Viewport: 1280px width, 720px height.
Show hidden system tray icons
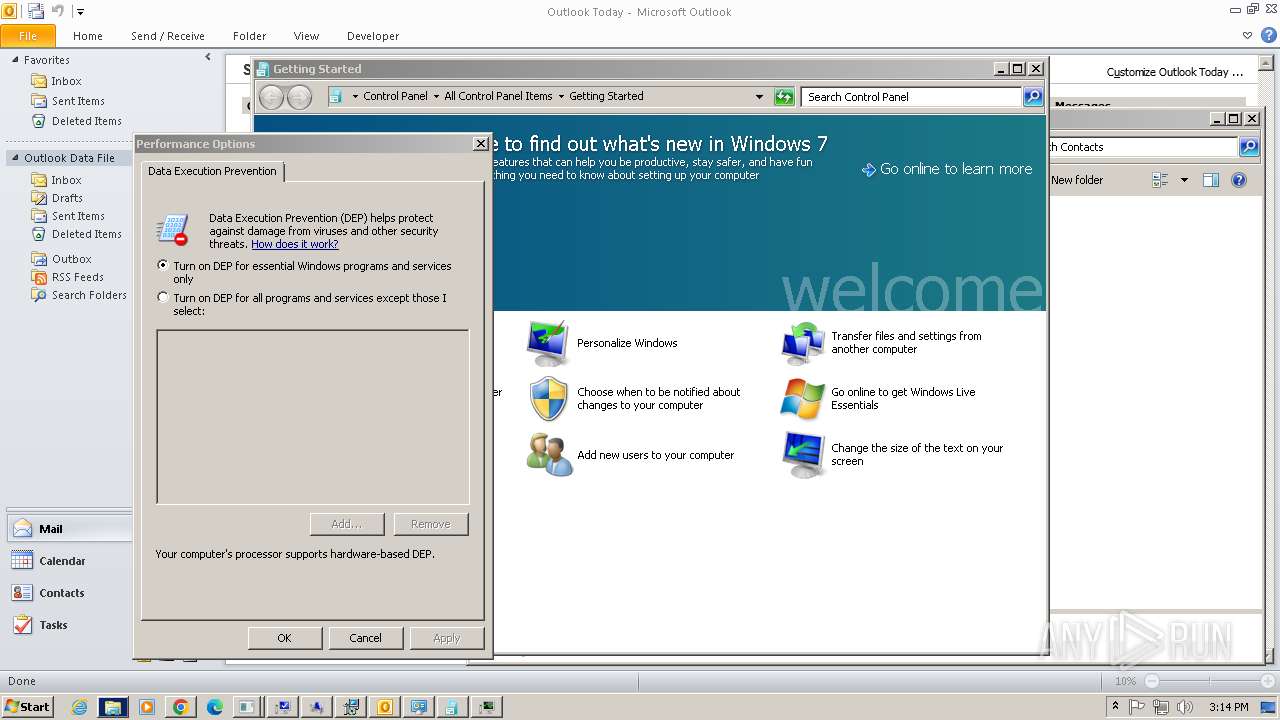point(1116,707)
